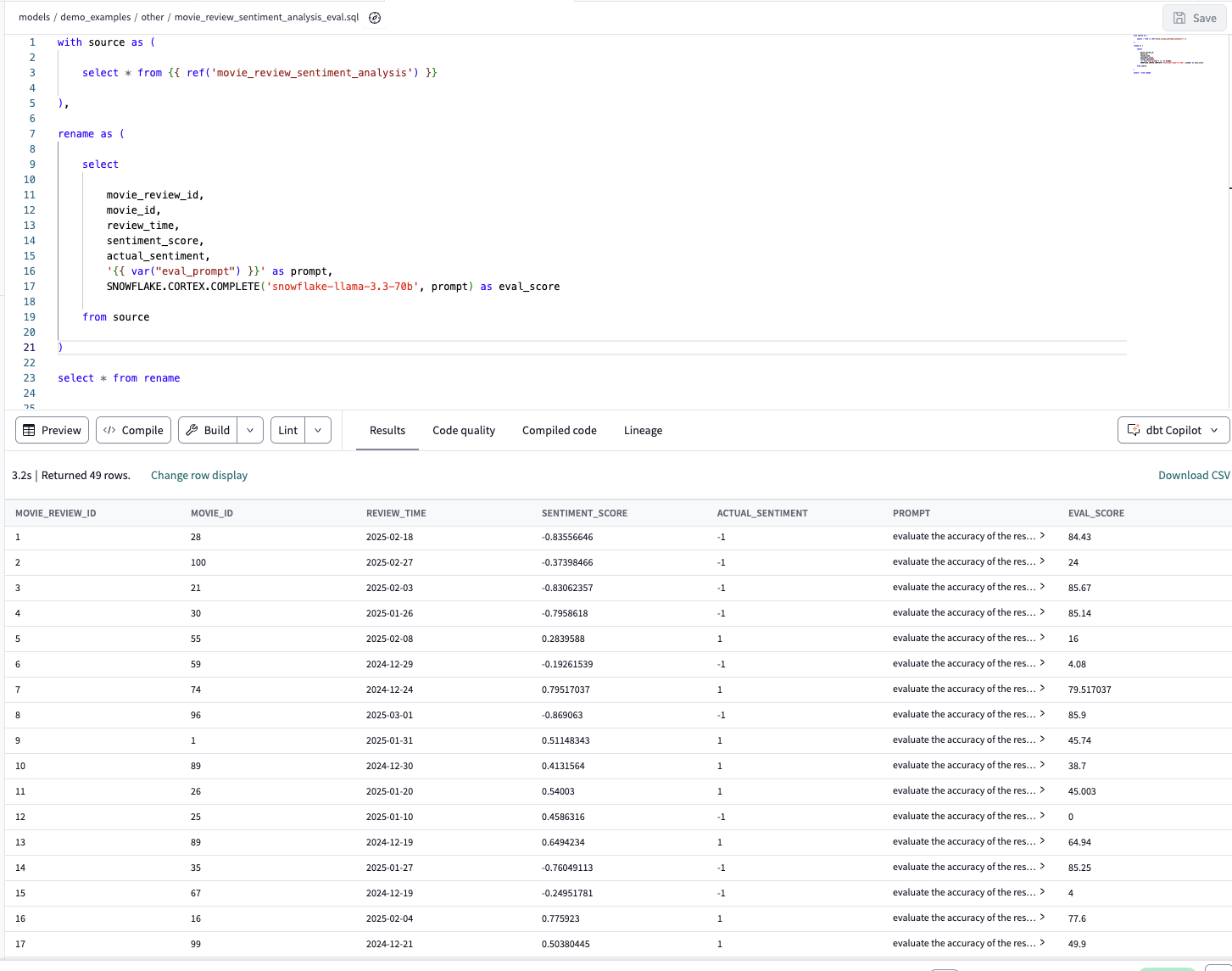Screen dimensions: 1232x971
Task: Run Lint on the model
Action: pyautogui.click(x=287, y=430)
